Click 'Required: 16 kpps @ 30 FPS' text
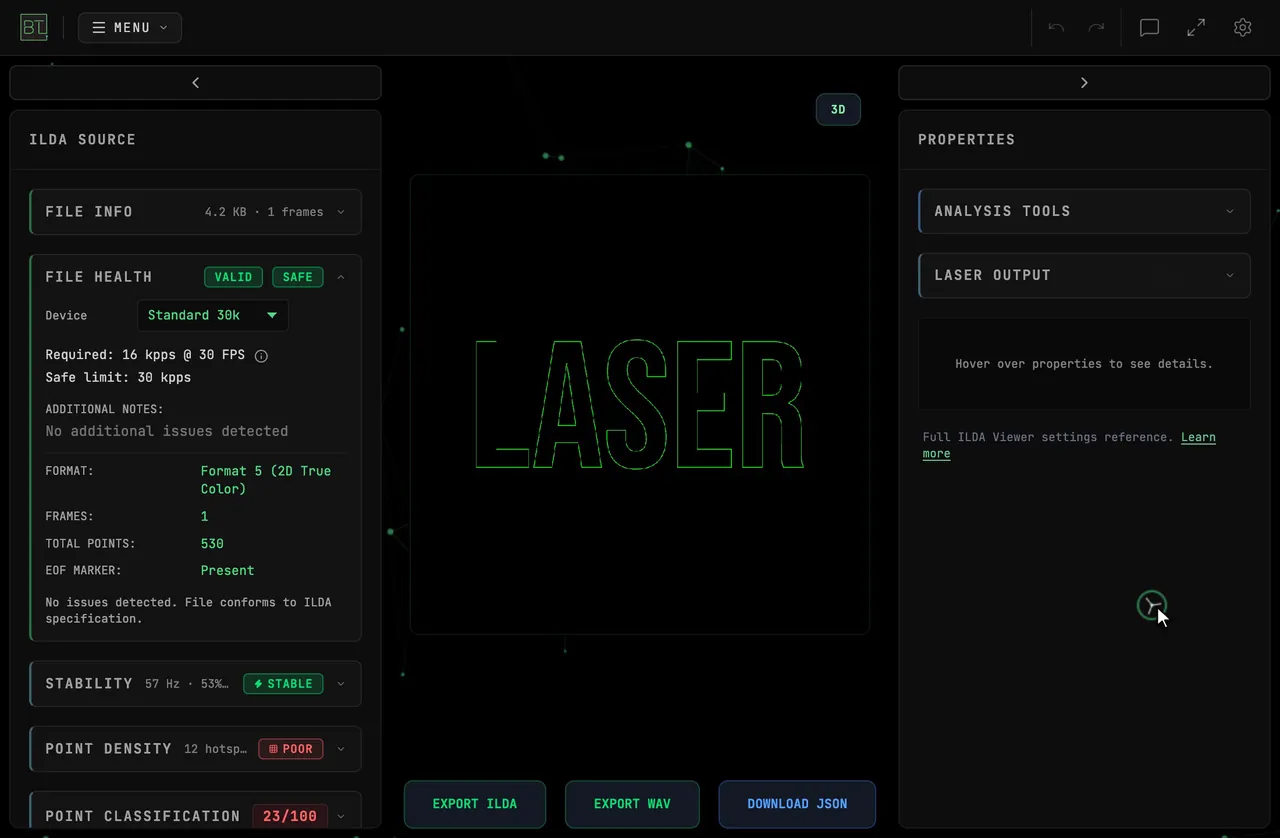The image size is (1280, 838). (x=145, y=355)
